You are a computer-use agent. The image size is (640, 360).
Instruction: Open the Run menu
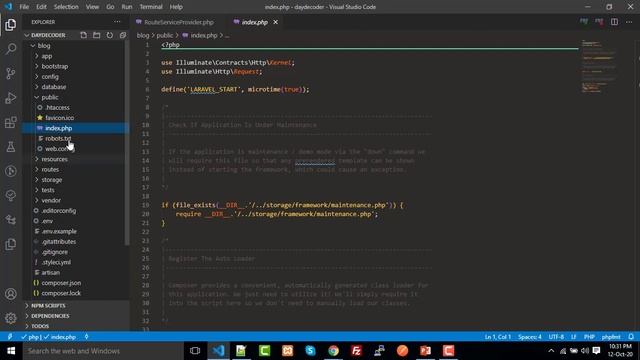click(x=127, y=7)
